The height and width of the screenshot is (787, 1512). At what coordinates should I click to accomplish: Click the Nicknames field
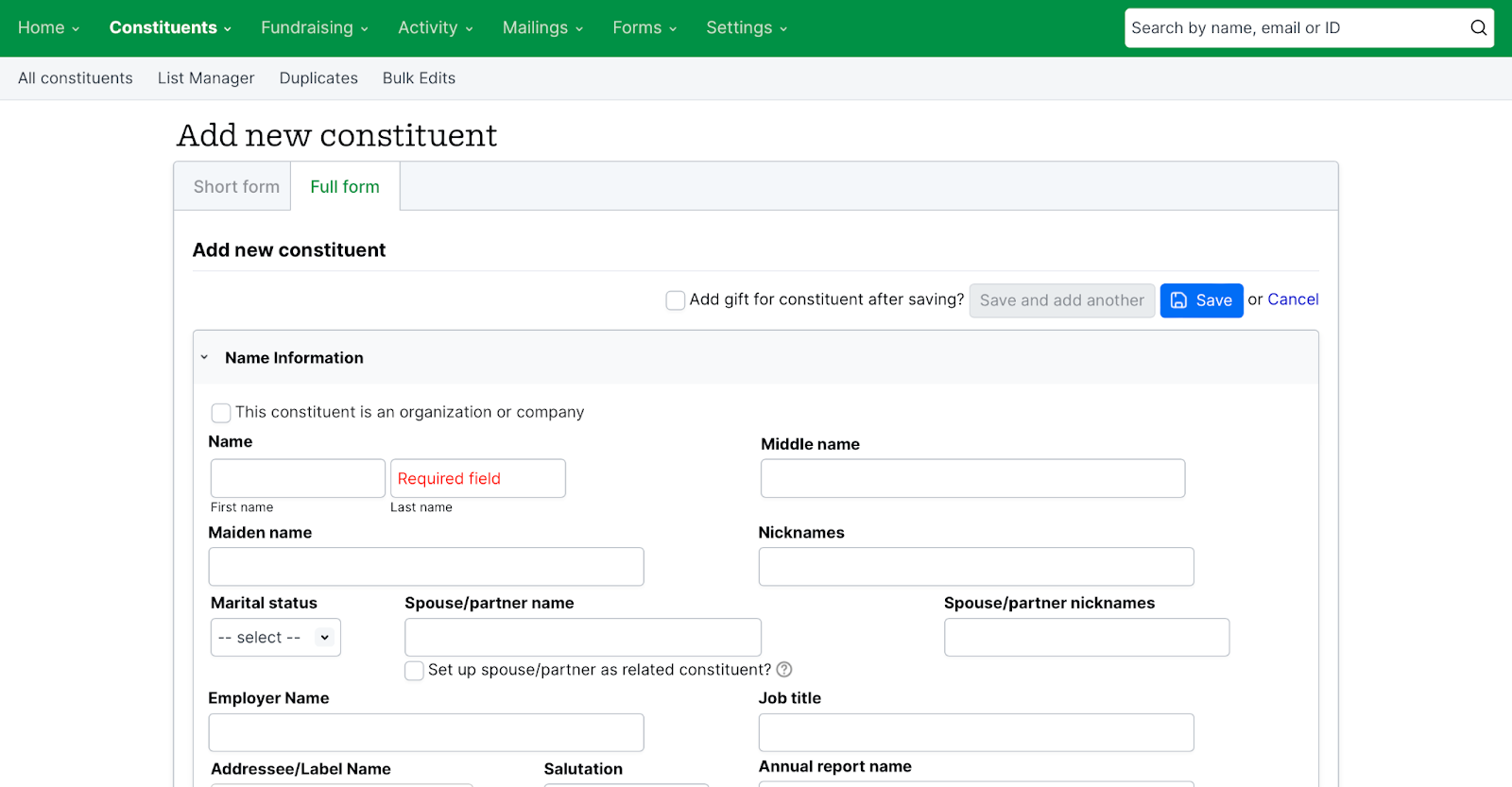pos(976,567)
